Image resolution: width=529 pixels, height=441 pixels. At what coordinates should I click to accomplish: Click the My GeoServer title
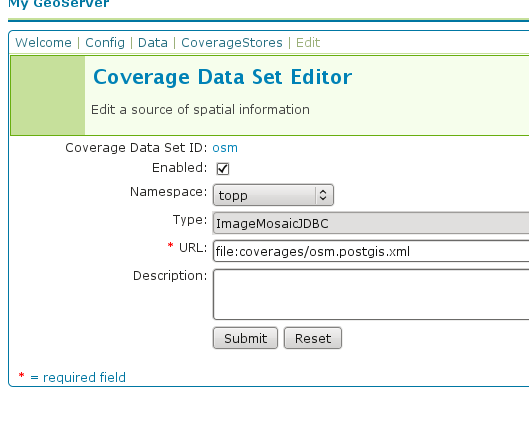(x=59, y=3)
